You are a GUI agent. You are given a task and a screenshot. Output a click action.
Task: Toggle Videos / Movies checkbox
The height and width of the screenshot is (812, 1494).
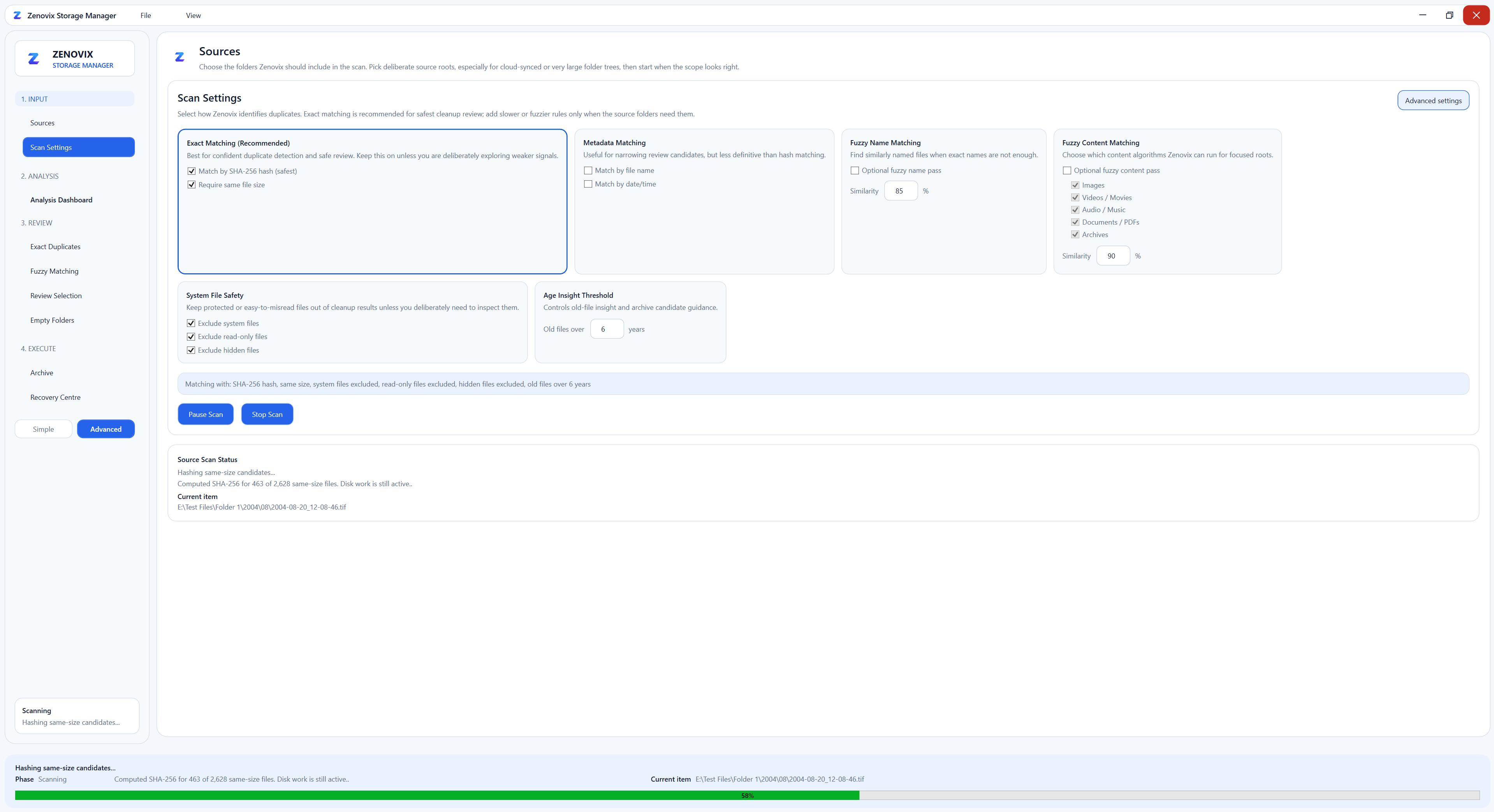point(1075,198)
